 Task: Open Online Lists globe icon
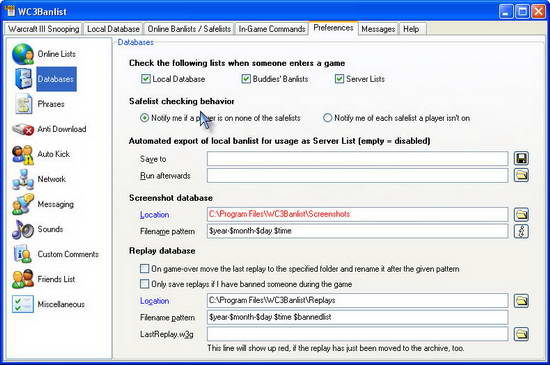tap(23, 54)
